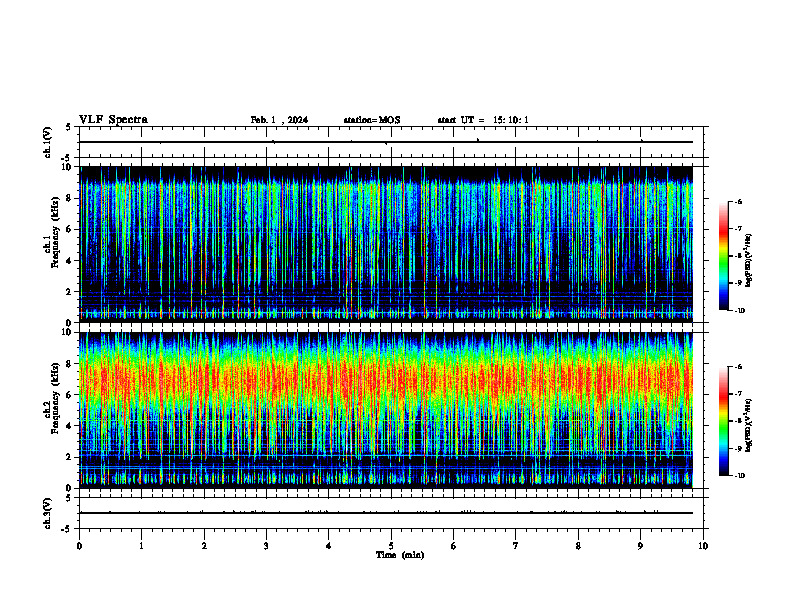Click the "VLF Spectra" plot title
The image size is (792, 612).
pos(113,120)
